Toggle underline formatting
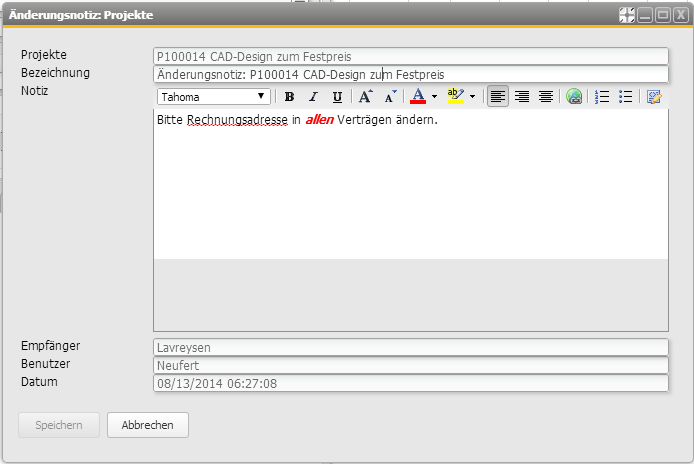This screenshot has height=464, width=694. [x=337, y=97]
